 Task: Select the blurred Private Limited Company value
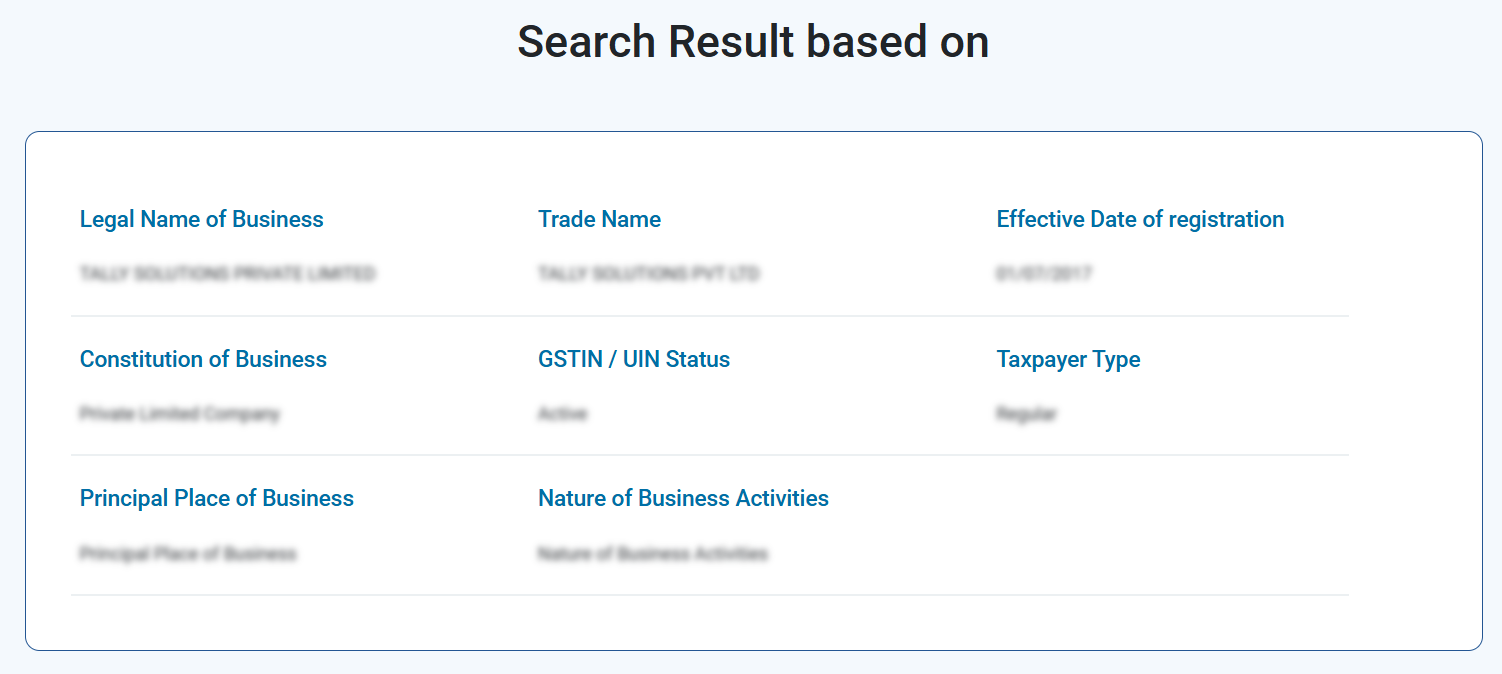coord(179,413)
